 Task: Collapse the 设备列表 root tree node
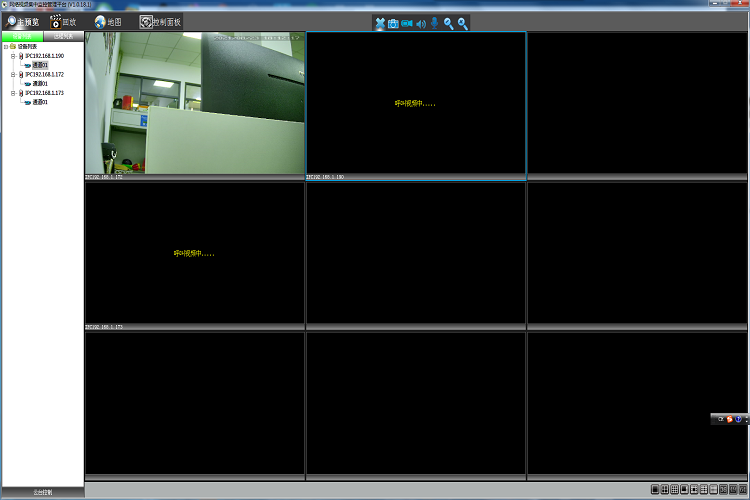[x=6, y=46]
